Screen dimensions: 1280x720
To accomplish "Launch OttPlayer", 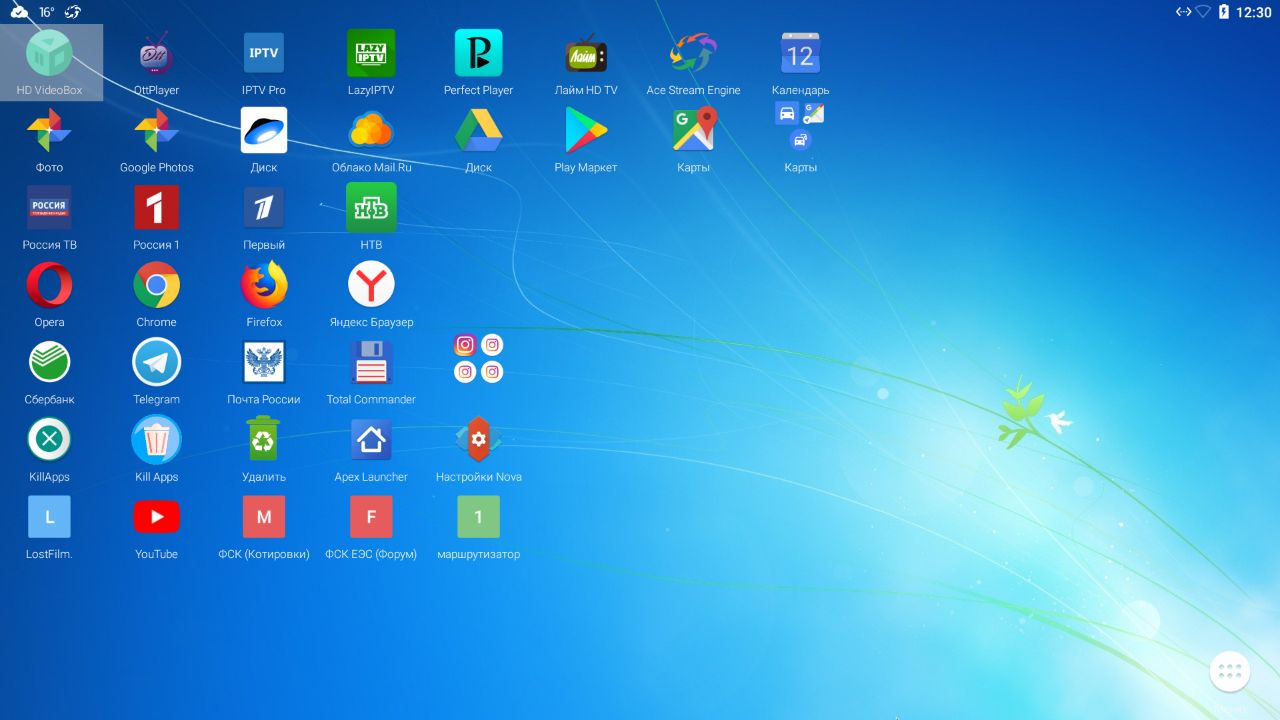I will pos(156,54).
